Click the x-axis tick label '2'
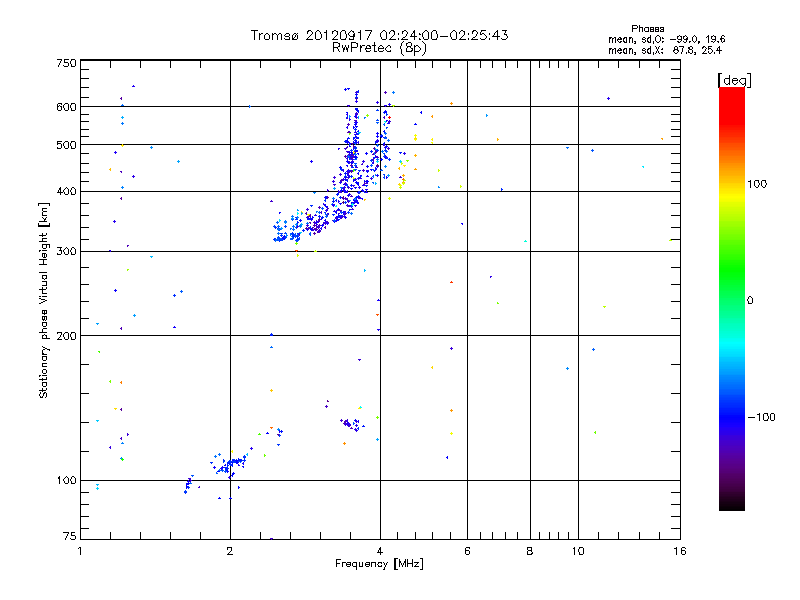The height and width of the screenshot is (600, 800). click(x=230, y=551)
